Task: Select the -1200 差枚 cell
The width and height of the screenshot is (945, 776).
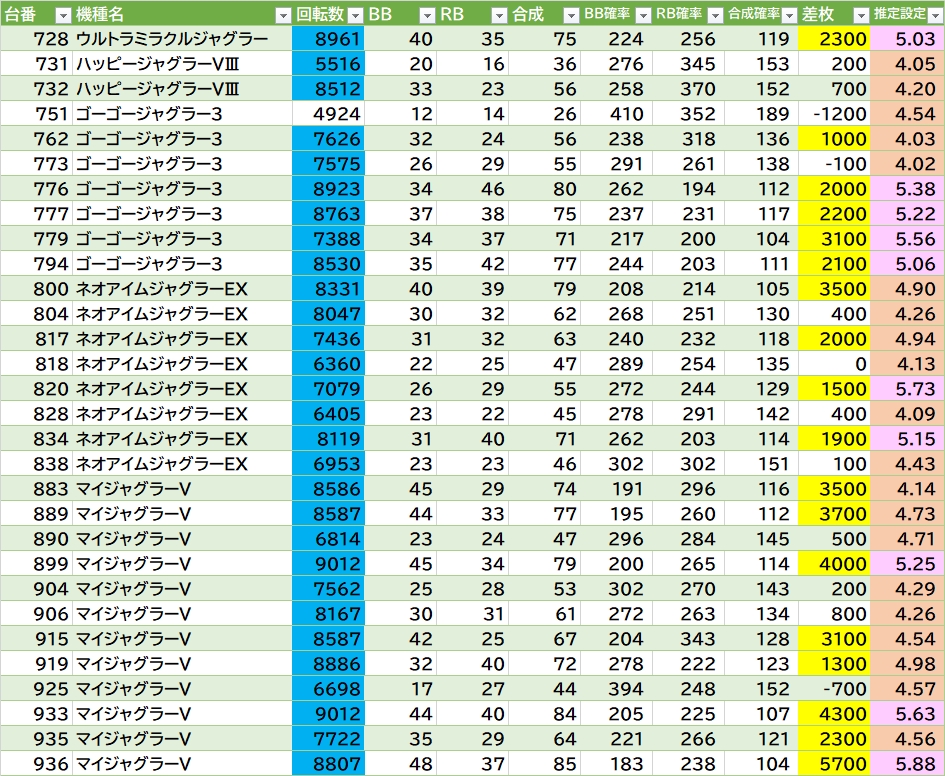Action: click(x=834, y=114)
